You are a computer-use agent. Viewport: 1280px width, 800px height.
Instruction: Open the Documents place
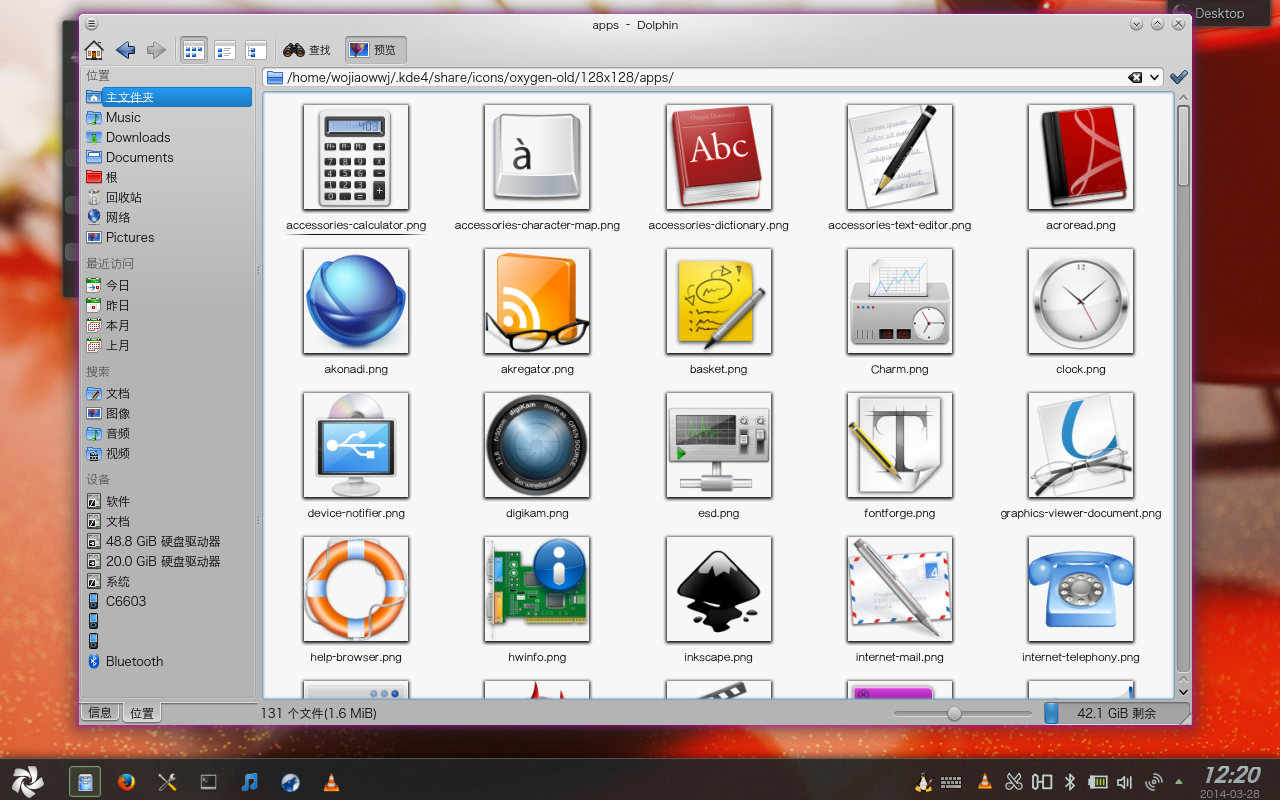click(168, 157)
